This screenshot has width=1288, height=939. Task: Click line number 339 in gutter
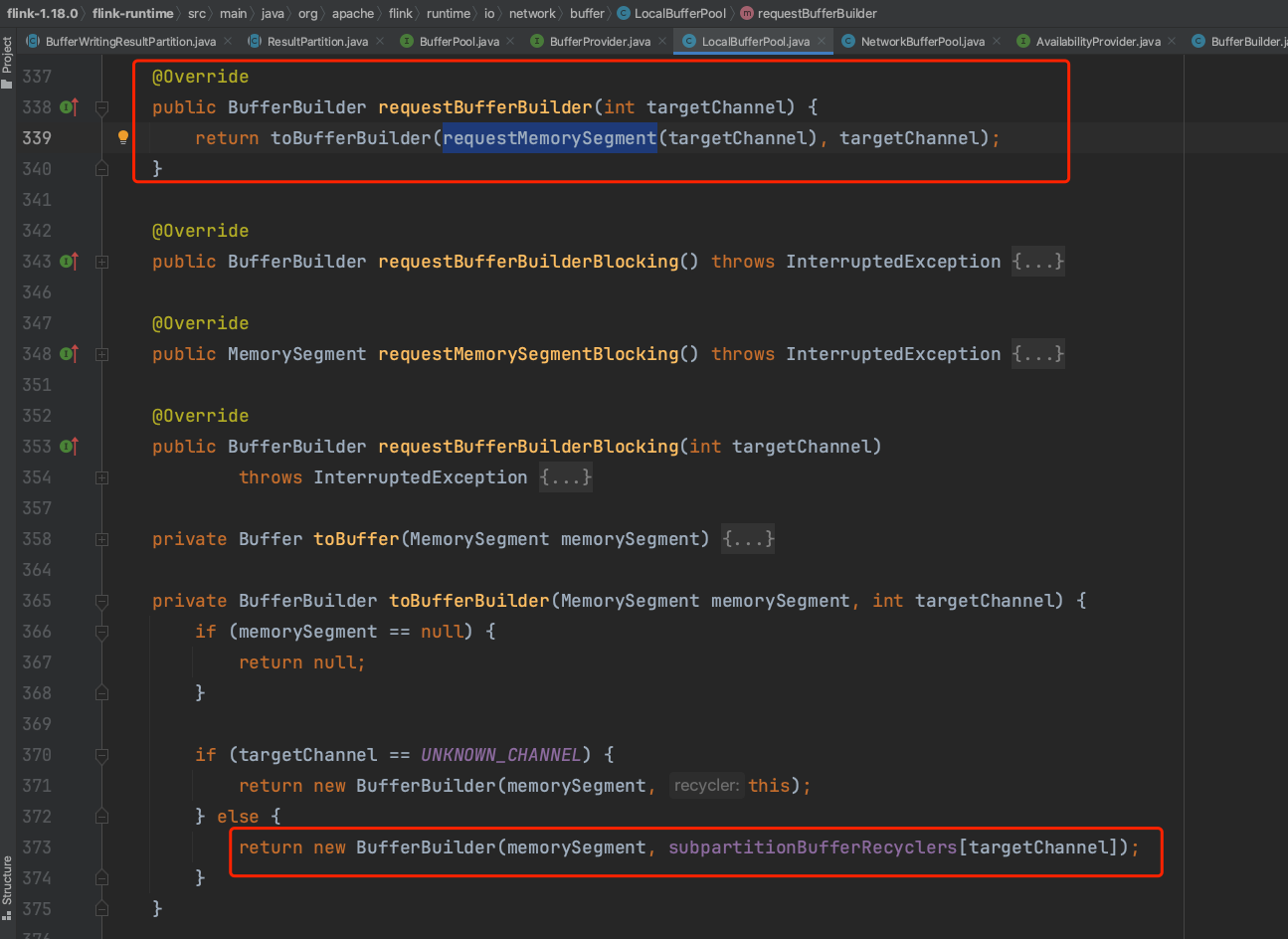pyautogui.click(x=37, y=138)
